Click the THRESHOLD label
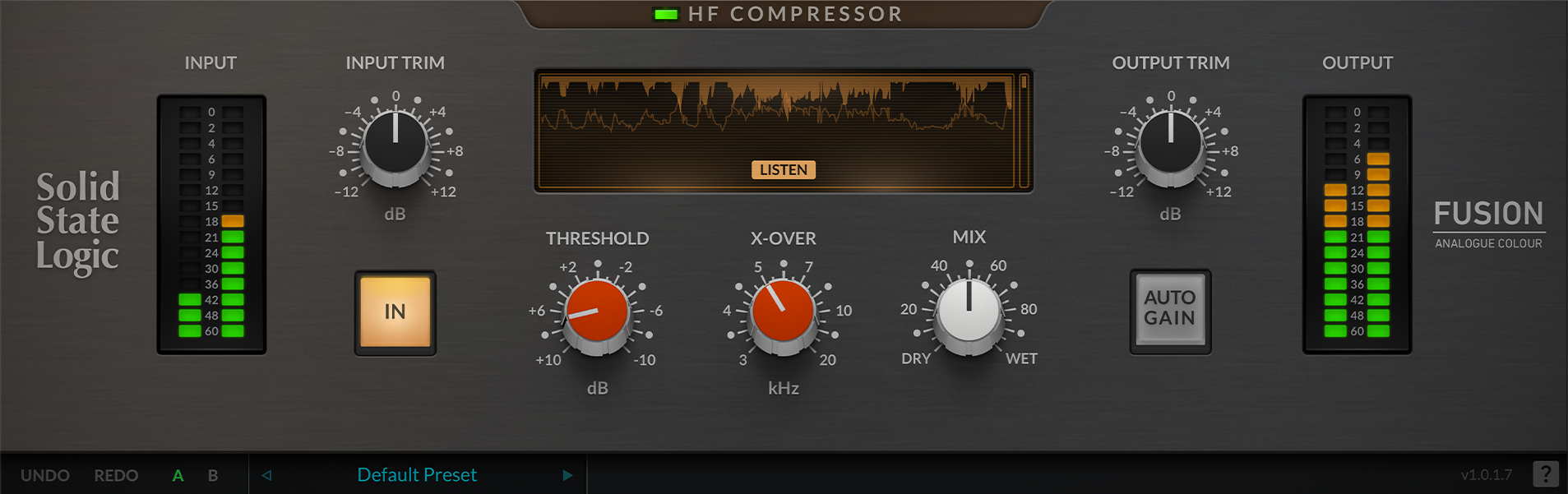 coord(598,238)
